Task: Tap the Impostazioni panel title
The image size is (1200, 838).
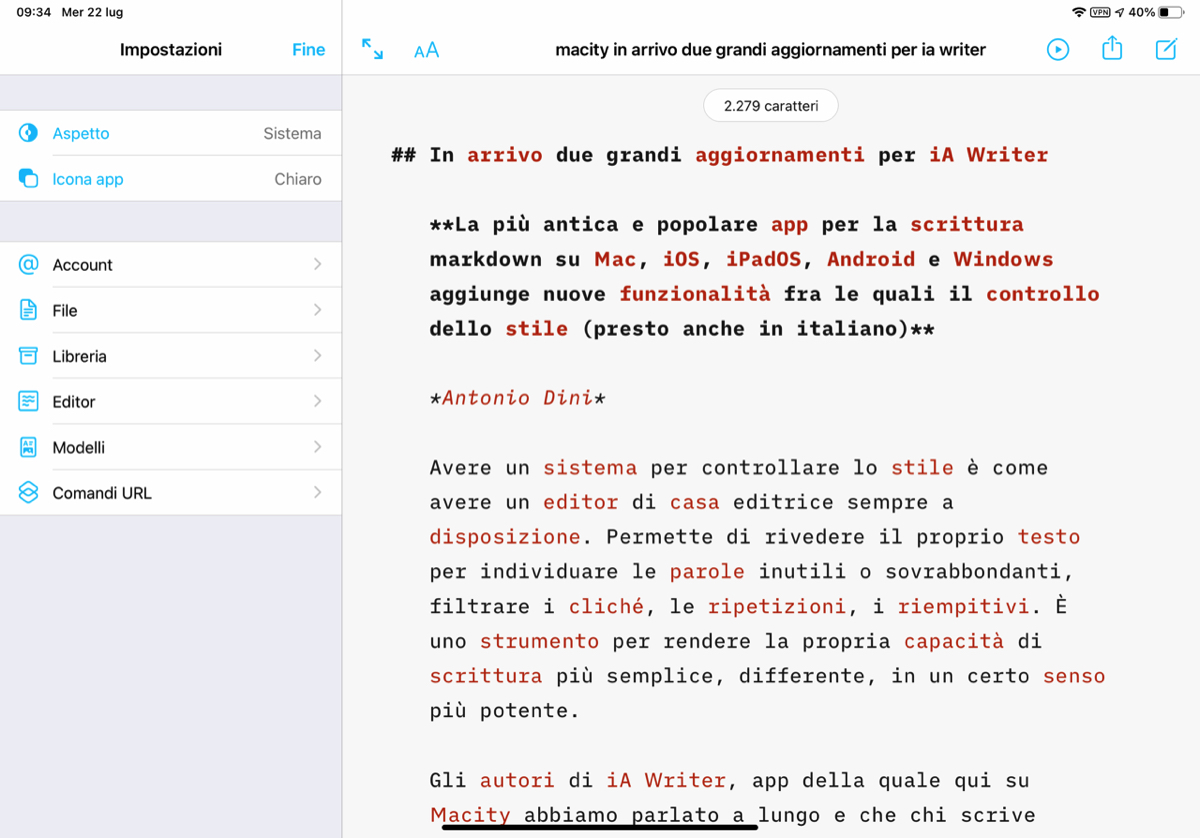Action: (171, 49)
